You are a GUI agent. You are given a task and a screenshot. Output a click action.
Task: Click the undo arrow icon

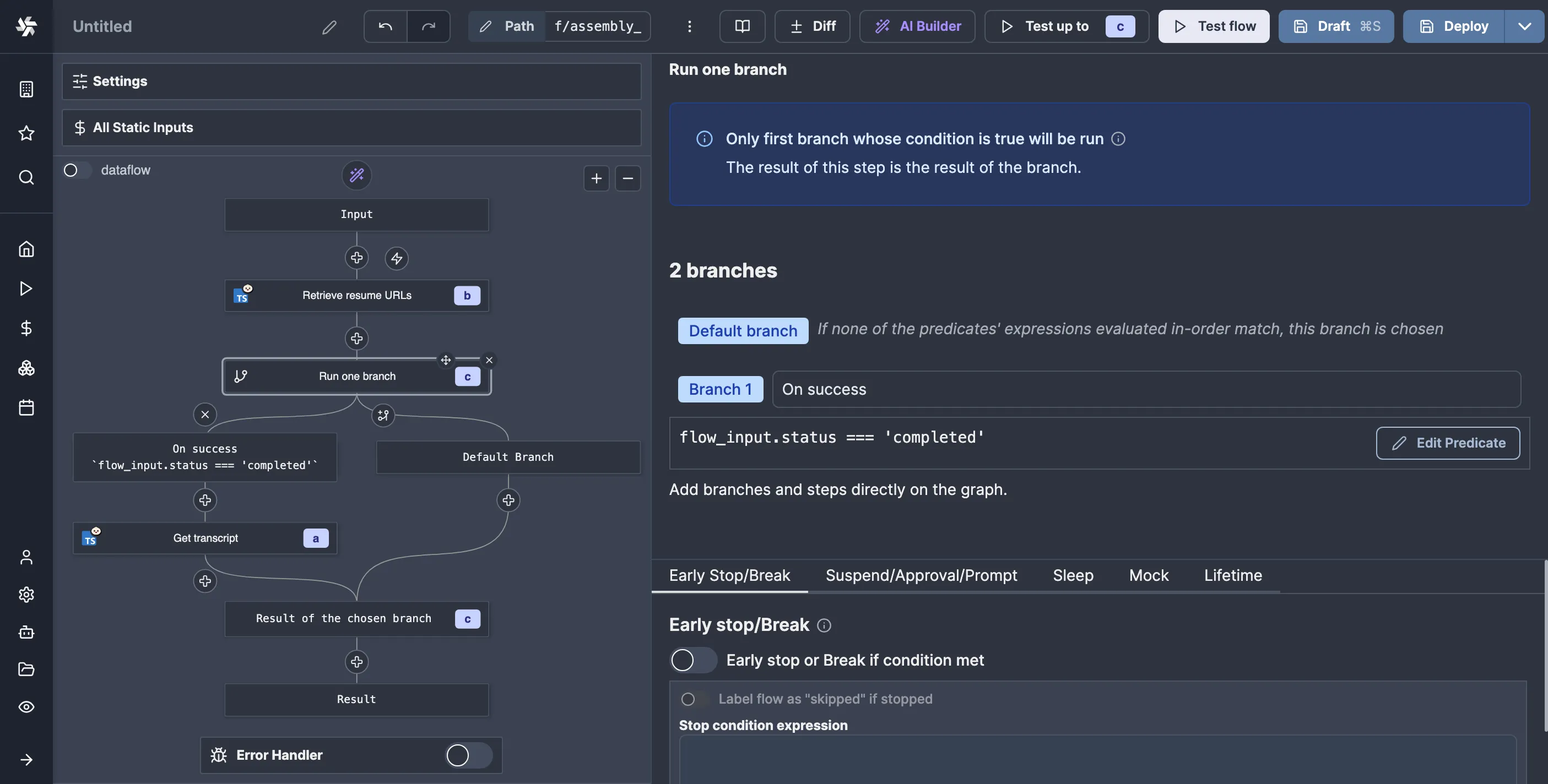[385, 26]
